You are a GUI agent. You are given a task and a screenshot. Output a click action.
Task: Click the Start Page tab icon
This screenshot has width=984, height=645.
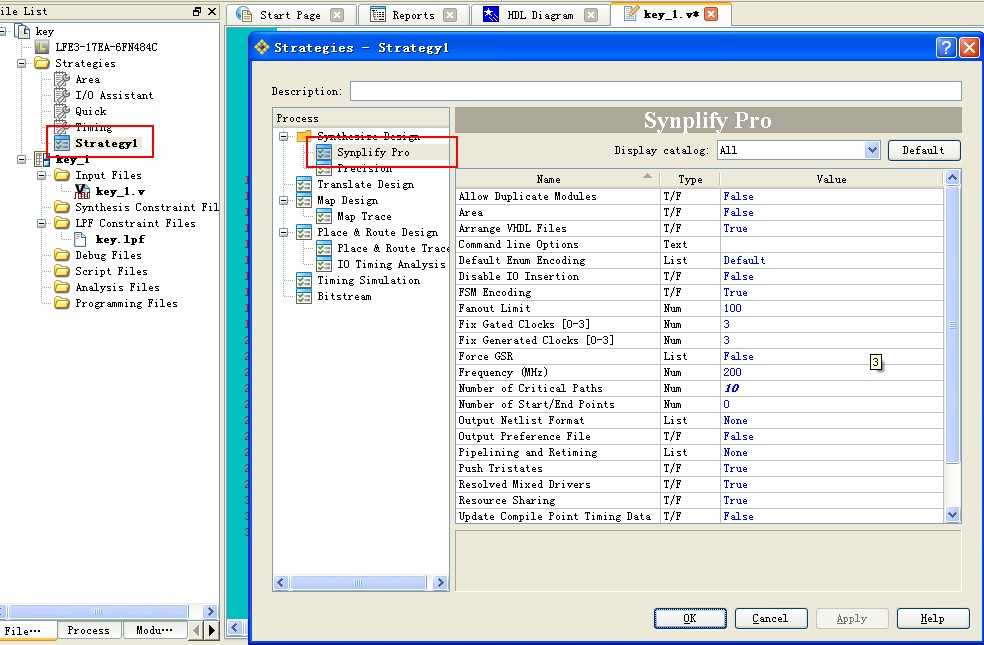[x=244, y=14]
